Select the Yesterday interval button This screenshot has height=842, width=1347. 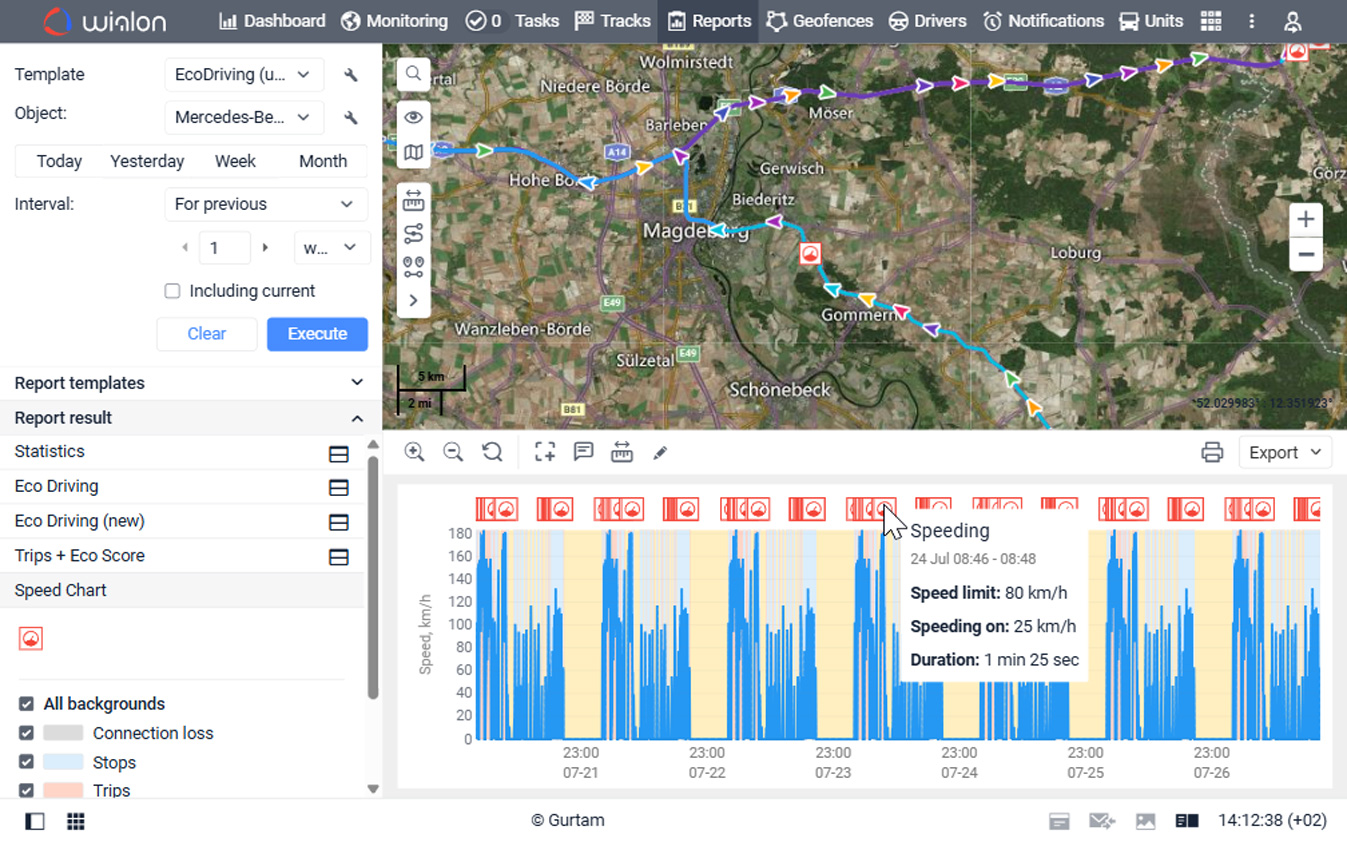tap(147, 161)
